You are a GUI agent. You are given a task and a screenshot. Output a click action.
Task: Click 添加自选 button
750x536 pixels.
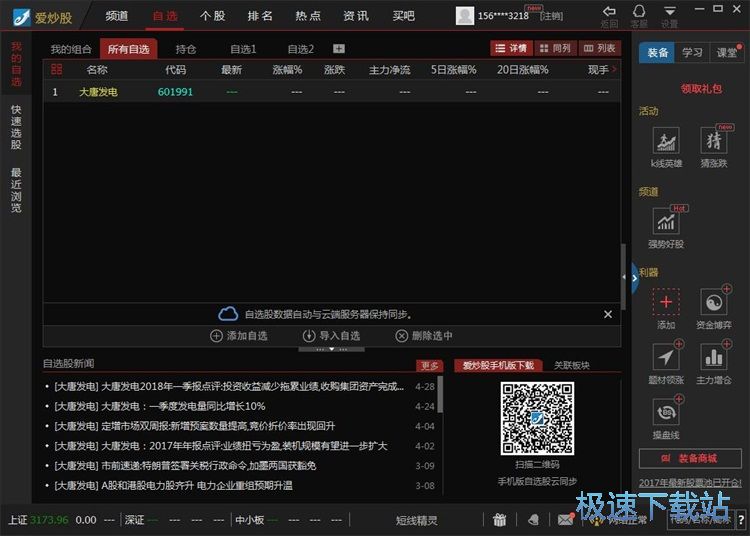(x=239, y=336)
